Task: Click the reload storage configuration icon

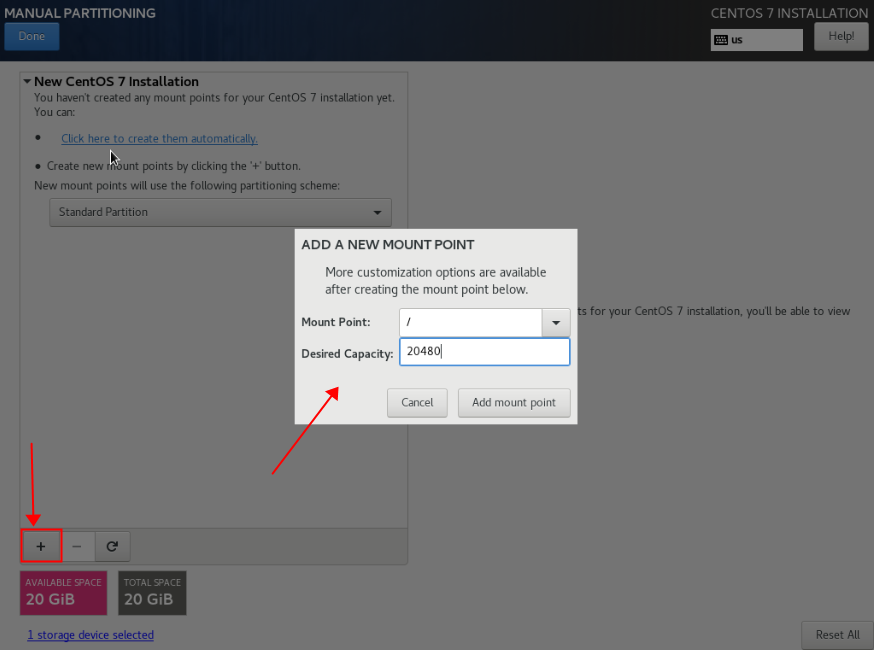Action: coord(112,546)
